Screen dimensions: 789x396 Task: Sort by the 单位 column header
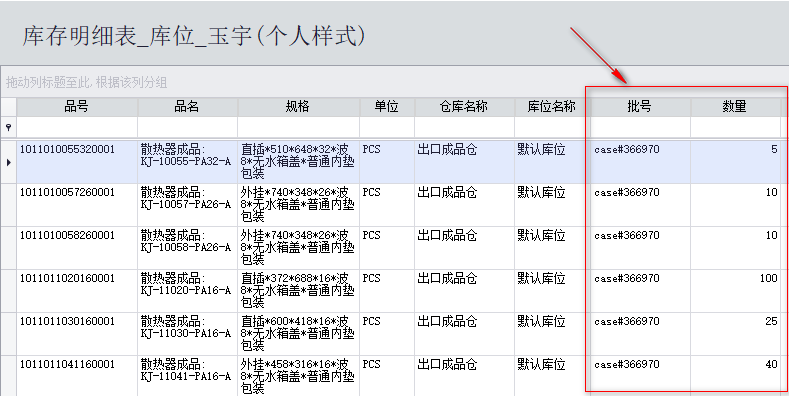[387, 107]
